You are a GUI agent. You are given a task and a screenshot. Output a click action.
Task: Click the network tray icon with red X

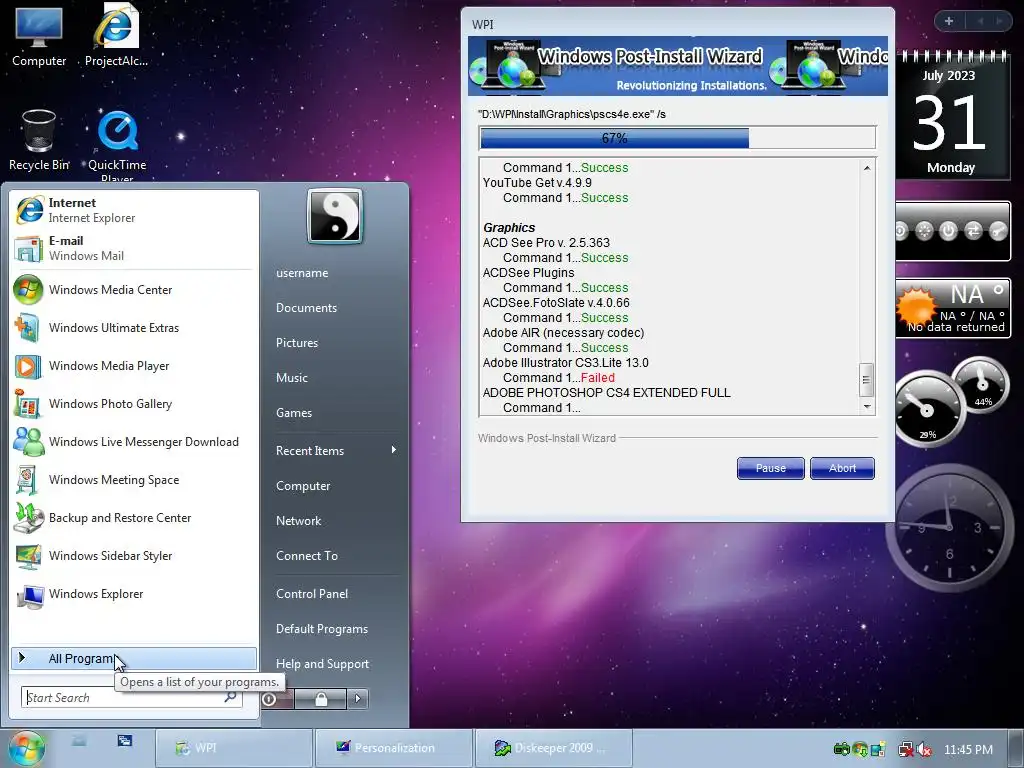[x=906, y=749]
